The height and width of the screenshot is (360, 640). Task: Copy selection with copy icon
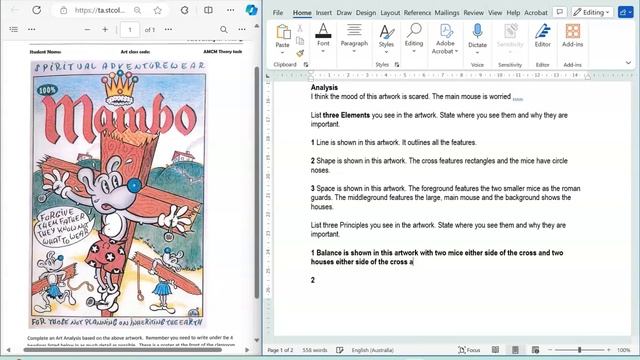(300, 40)
